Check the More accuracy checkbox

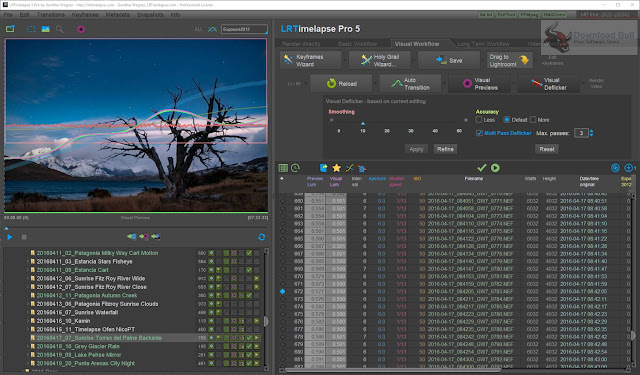pos(533,120)
